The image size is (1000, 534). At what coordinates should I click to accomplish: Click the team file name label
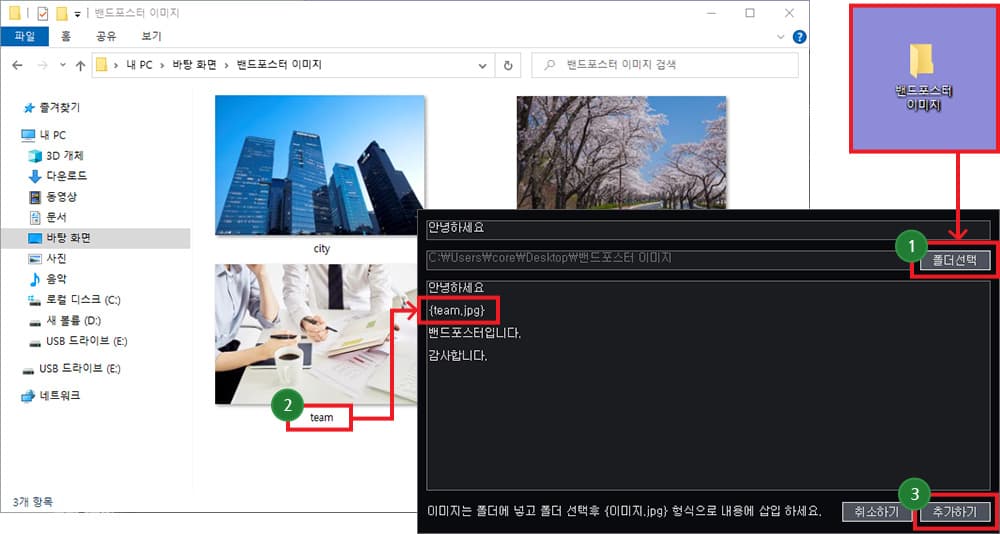(x=321, y=417)
